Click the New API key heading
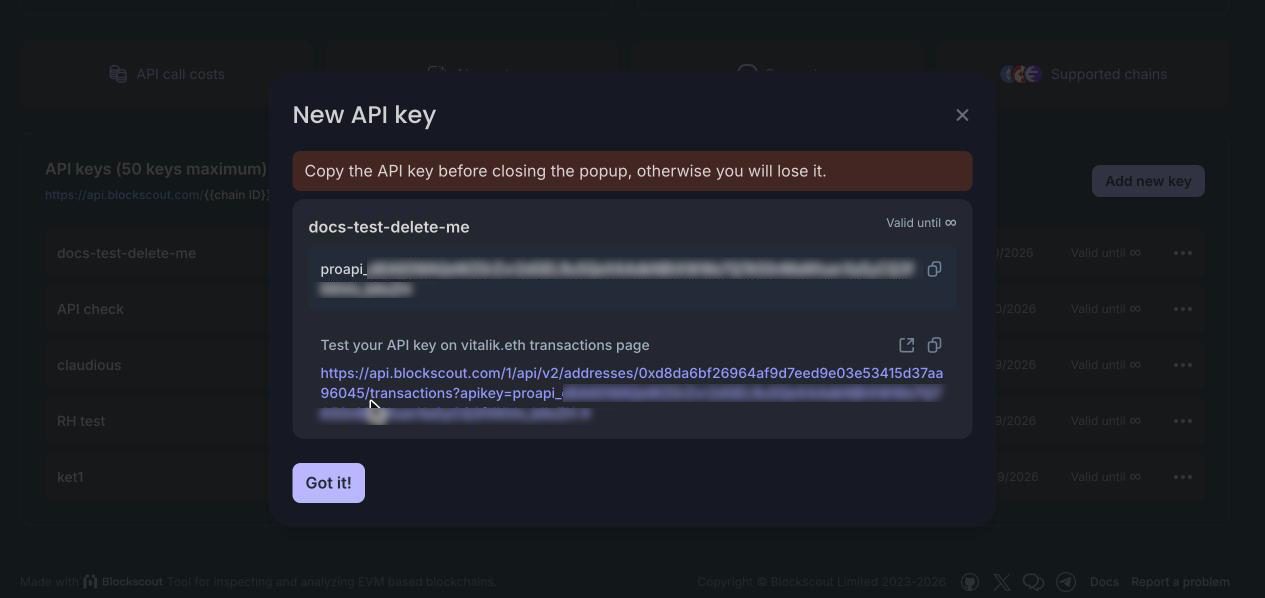The height and width of the screenshot is (598, 1265). click(x=364, y=115)
